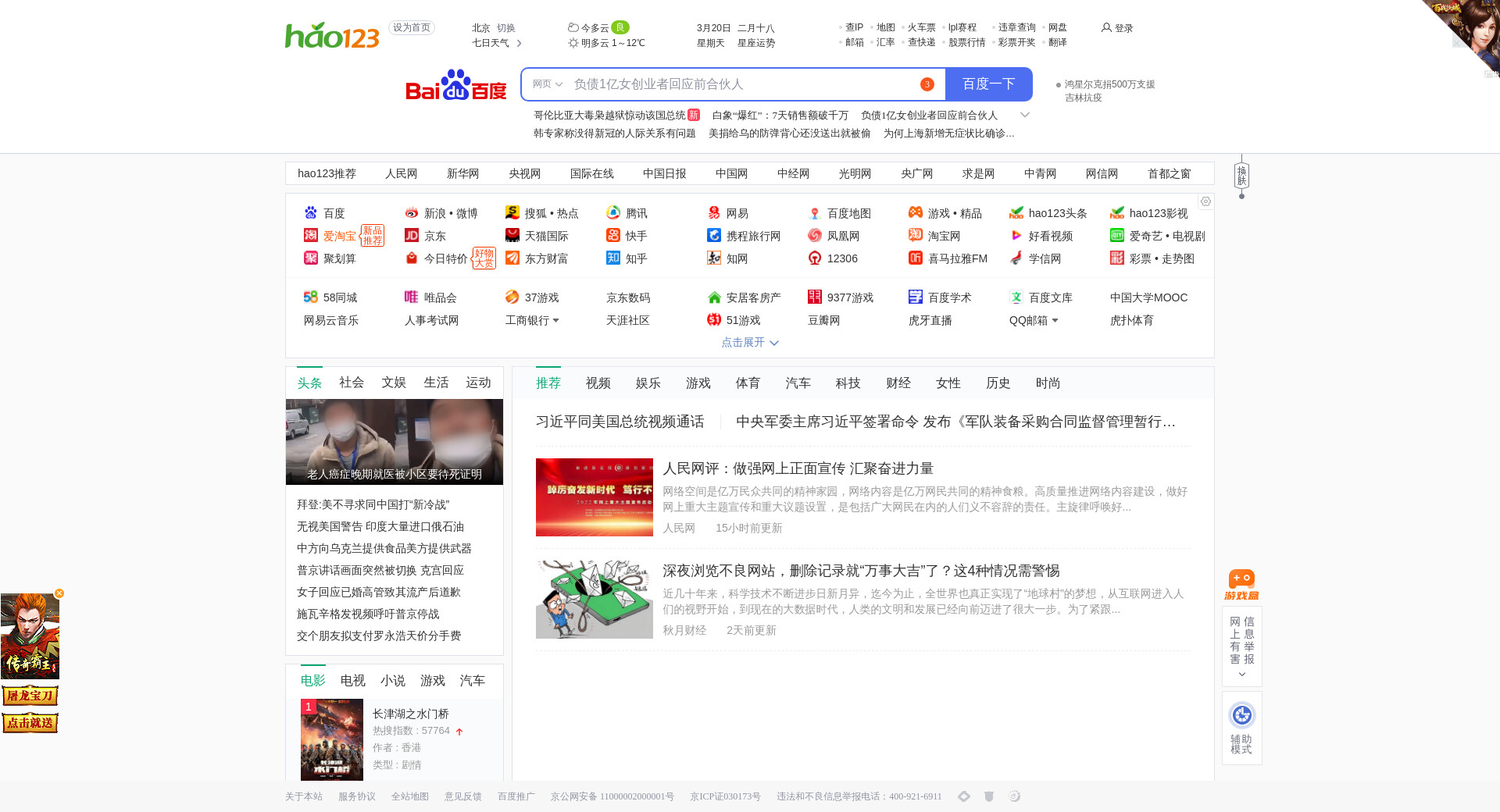This screenshot has width=1500, height=812.
Task: Expand more sites with 点击展开
Action: 749,343
